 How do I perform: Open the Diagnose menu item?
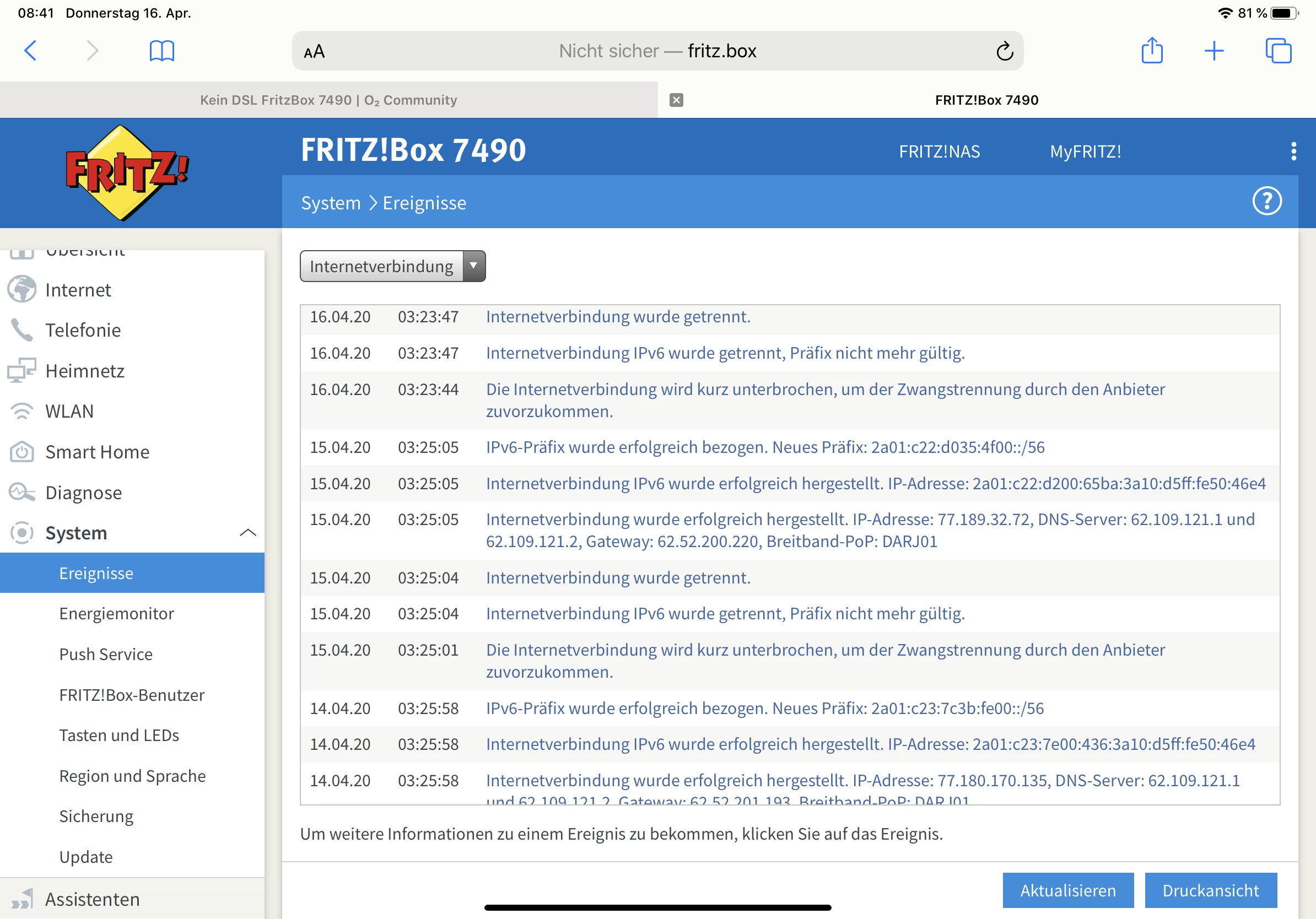coord(84,493)
